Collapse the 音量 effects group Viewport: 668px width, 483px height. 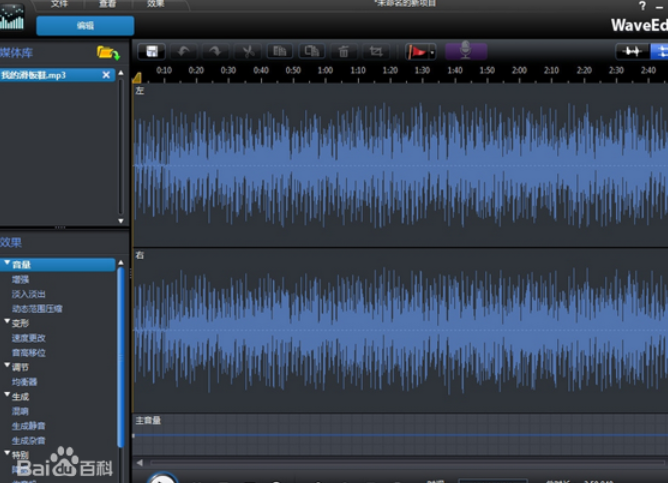click(7, 263)
